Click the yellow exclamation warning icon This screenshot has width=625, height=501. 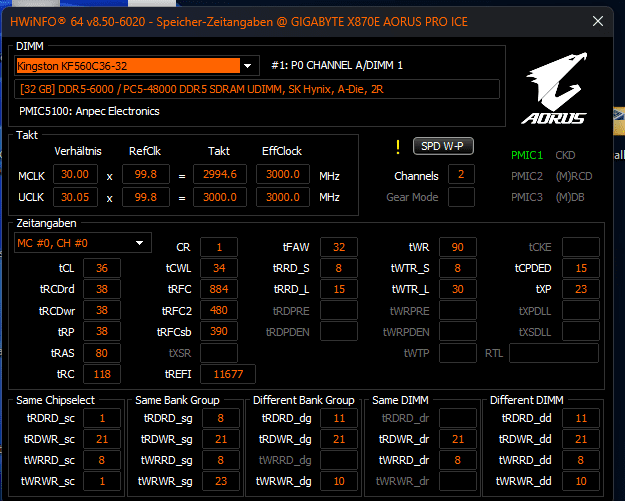[x=397, y=147]
